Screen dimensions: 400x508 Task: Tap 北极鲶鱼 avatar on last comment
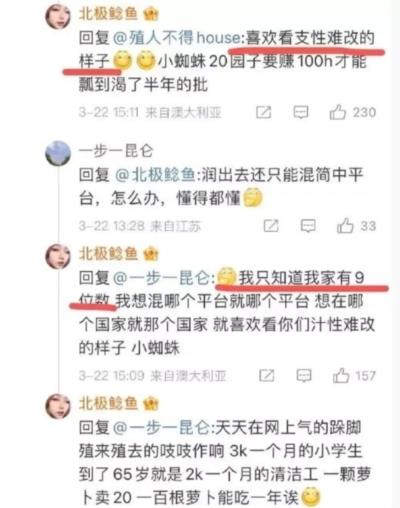click(58, 406)
